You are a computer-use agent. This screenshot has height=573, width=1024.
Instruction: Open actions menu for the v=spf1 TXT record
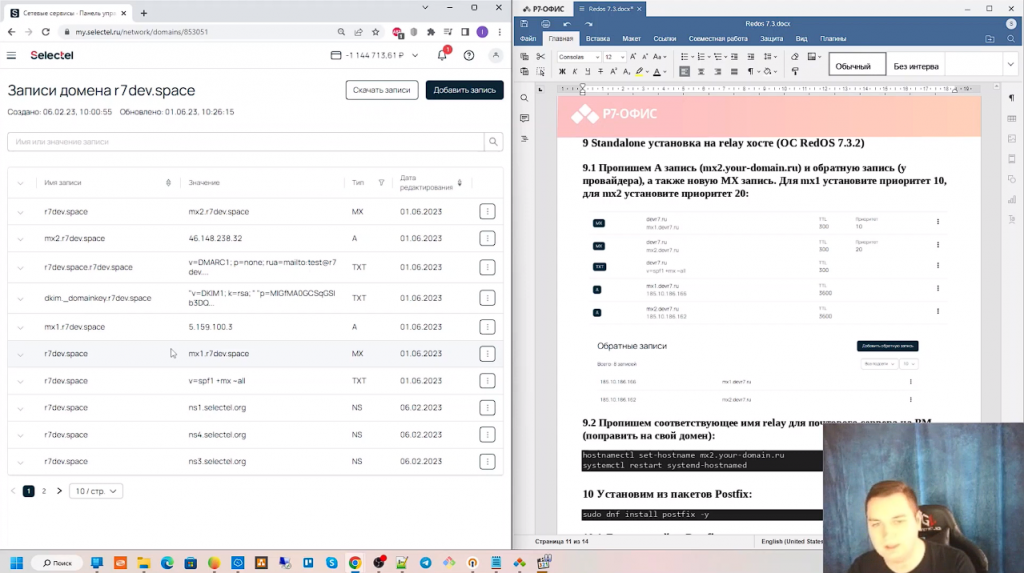487,381
